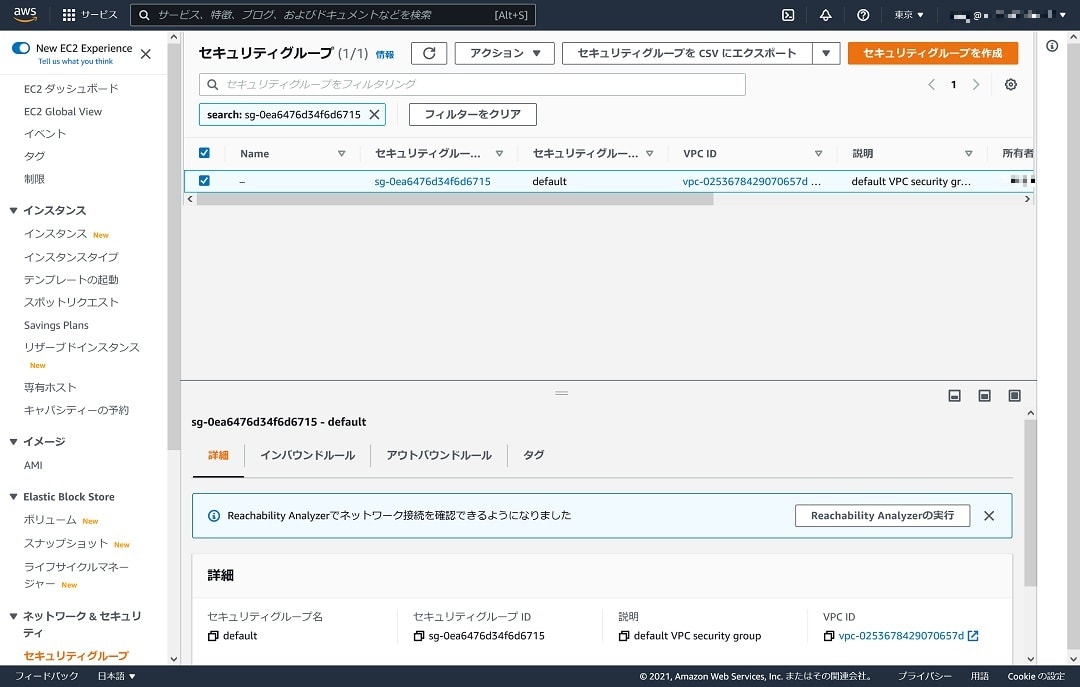Click Tell us what you think link
Viewport: 1080px width, 687px height.
coord(76,61)
